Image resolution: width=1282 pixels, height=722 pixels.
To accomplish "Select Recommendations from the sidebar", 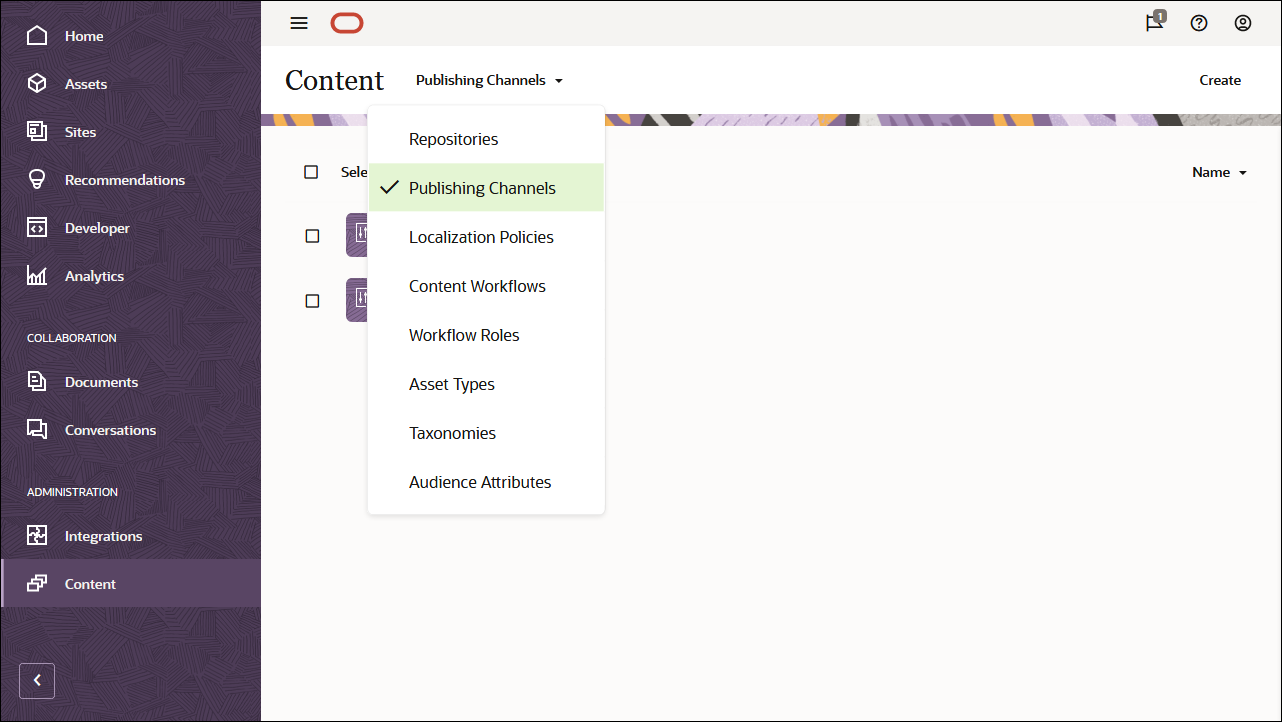I will (x=125, y=179).
